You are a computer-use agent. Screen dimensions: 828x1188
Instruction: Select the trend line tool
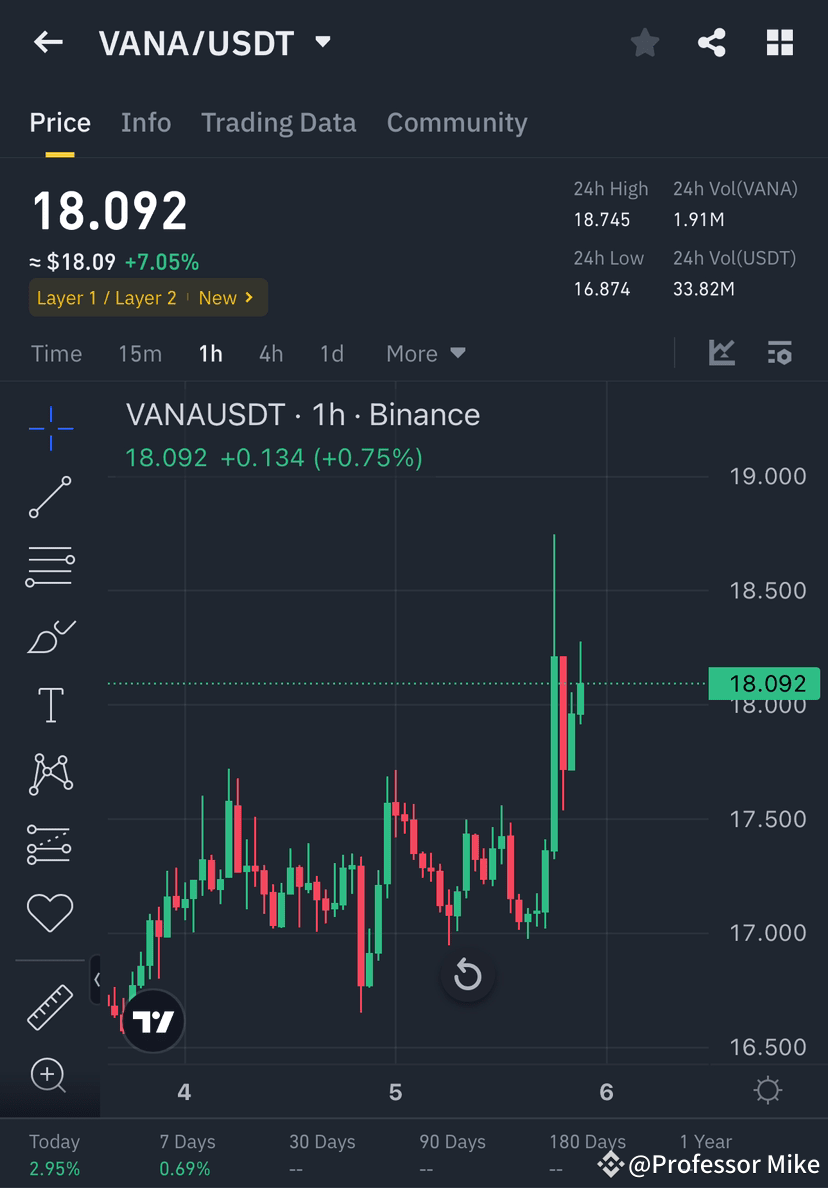(x=50, y=497)
